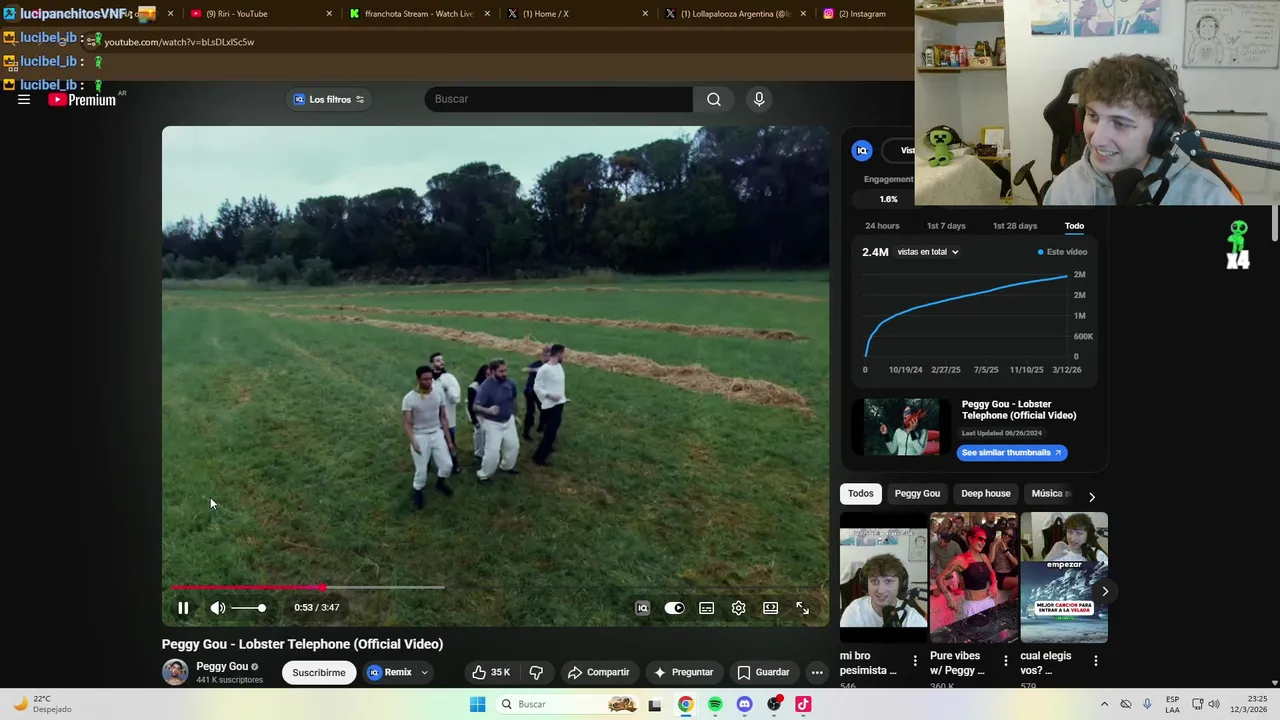
Task: Select the 'Todos' filter chip
Action: click(861, 493)
